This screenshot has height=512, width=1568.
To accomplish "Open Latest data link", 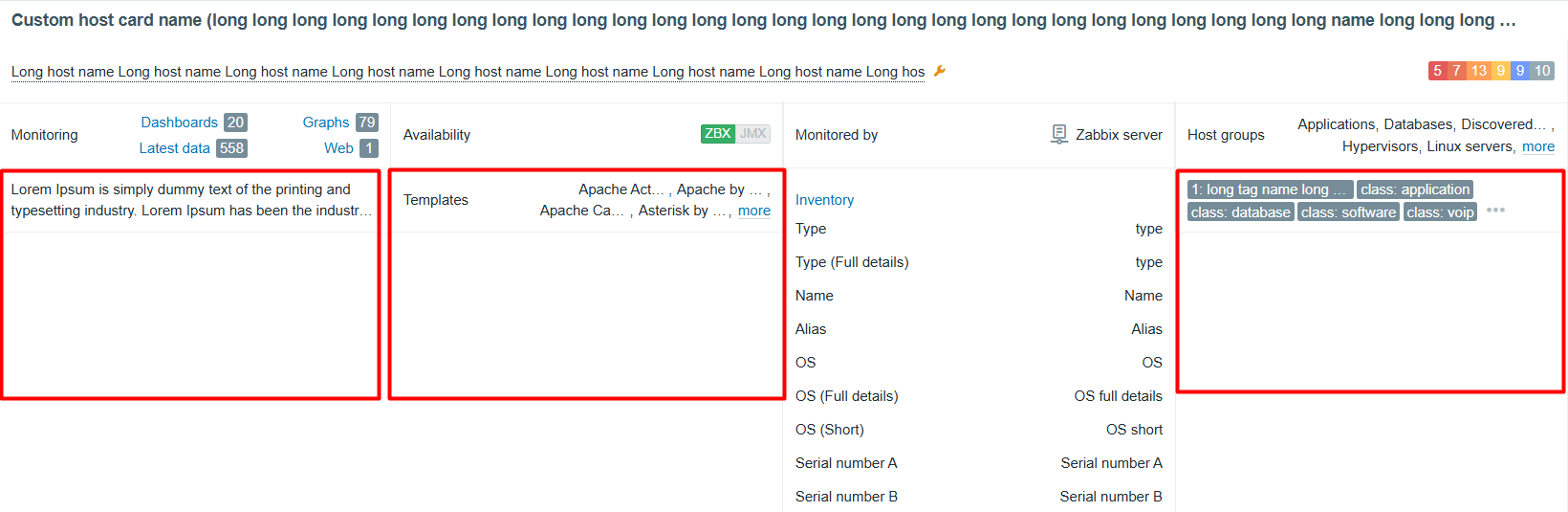I will 174,148.
